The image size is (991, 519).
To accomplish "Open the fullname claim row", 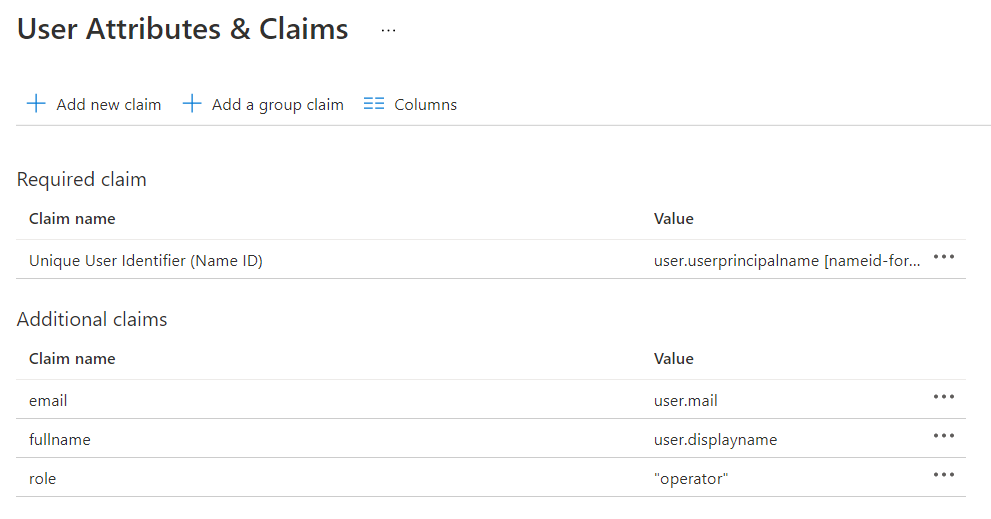I will coord(53,440).
